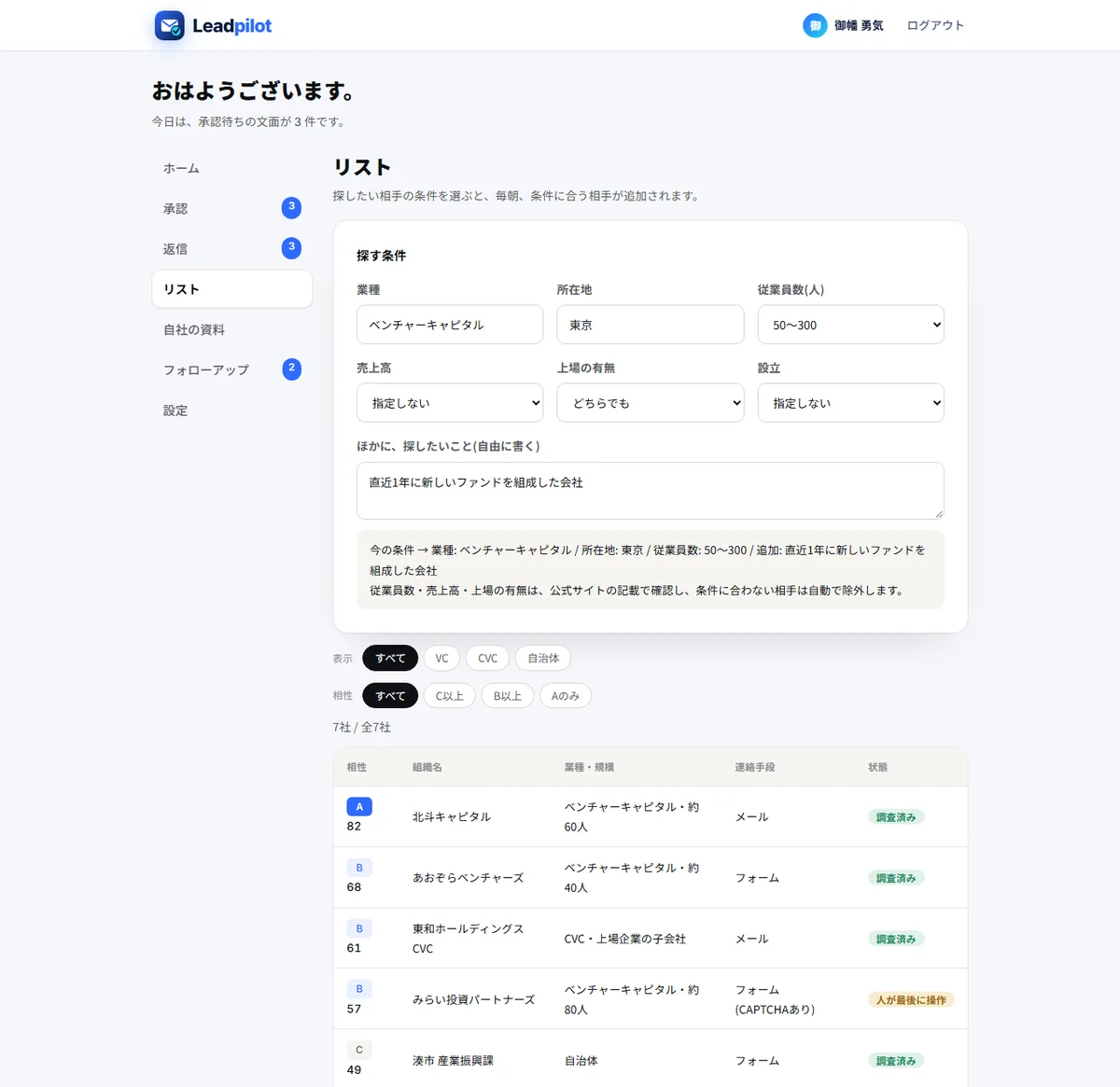Viewport: 1120px width, 1087px height.
Task: Click the 調査済み status for 北斗キャピタル
Action: click(896, 817)
